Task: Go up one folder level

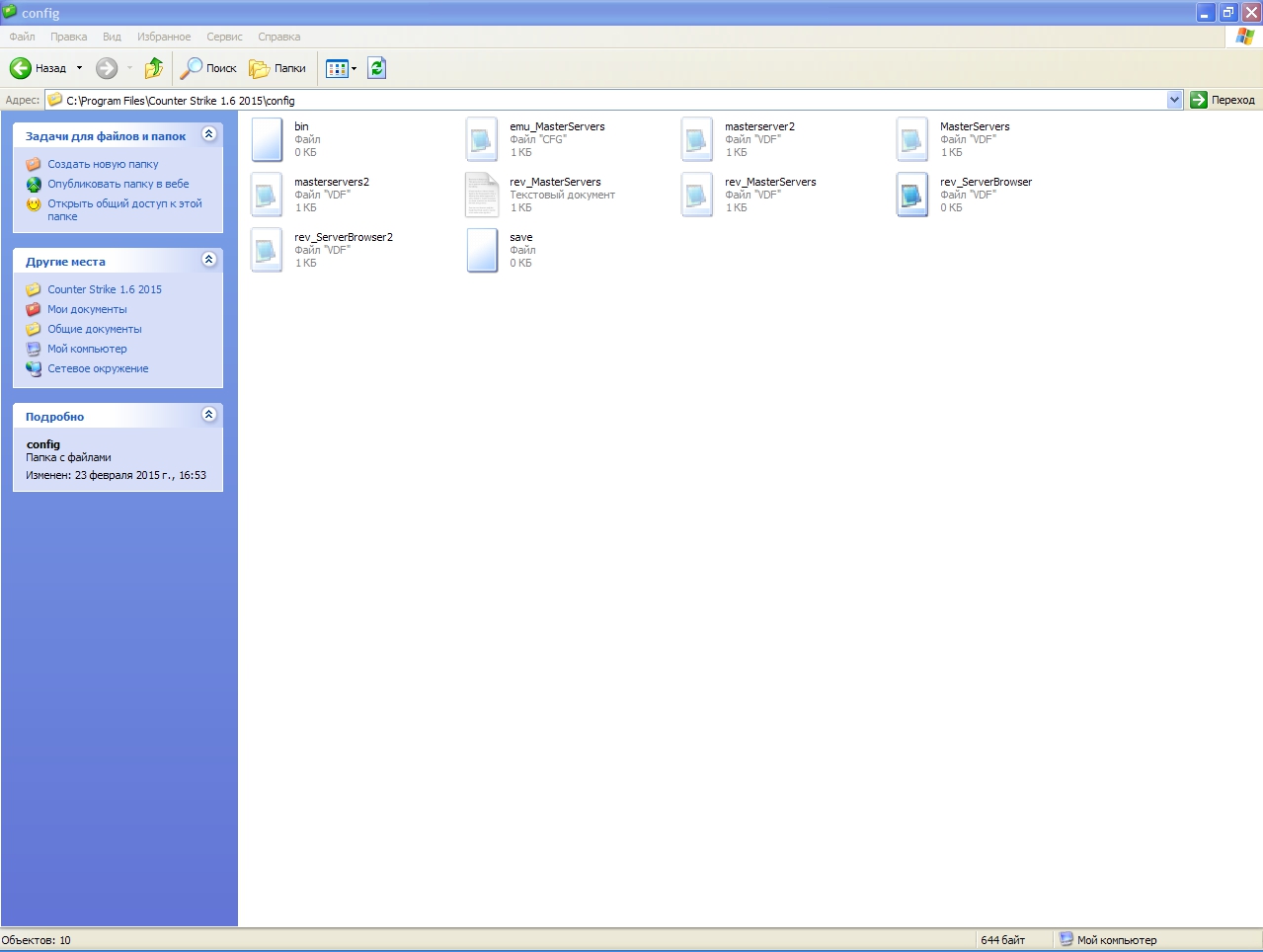Action: pyautogui.click(x=153, y=68)
